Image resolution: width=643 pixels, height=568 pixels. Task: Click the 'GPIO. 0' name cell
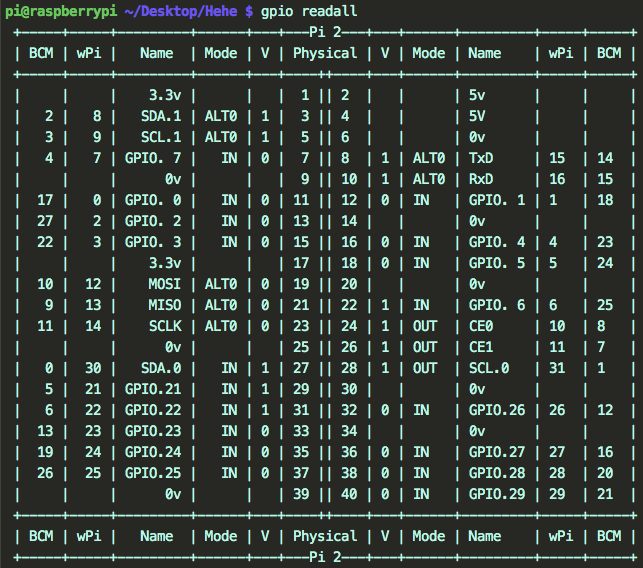[x=153, y=200]
